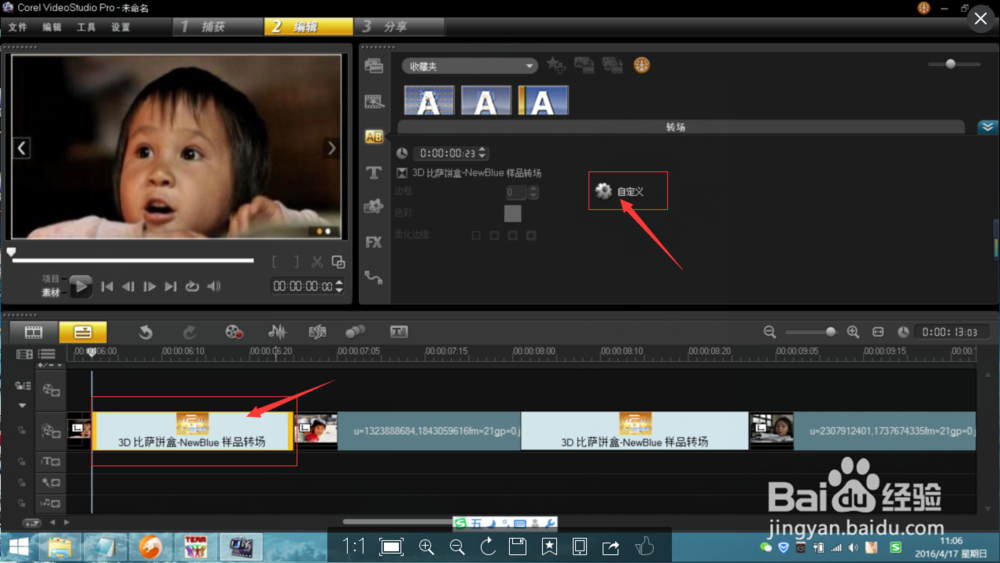Switch to Timeline view
Viewport: 1000px width, 563px height.
[x=83, y=332]
